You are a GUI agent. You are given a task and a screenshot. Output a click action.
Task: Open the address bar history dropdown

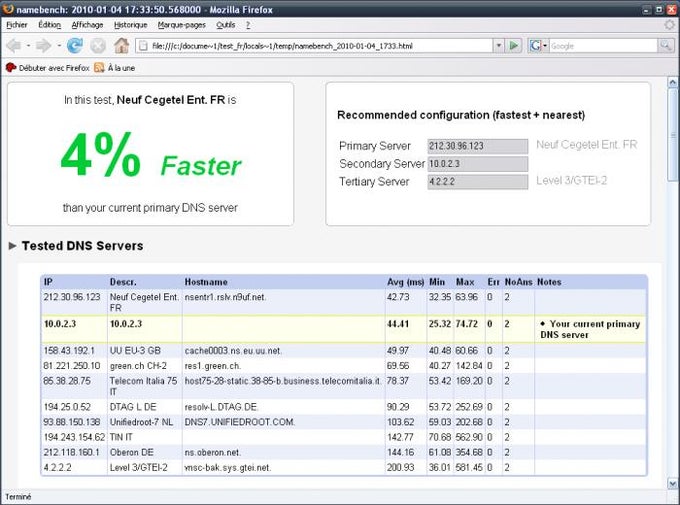pos(499,46)
